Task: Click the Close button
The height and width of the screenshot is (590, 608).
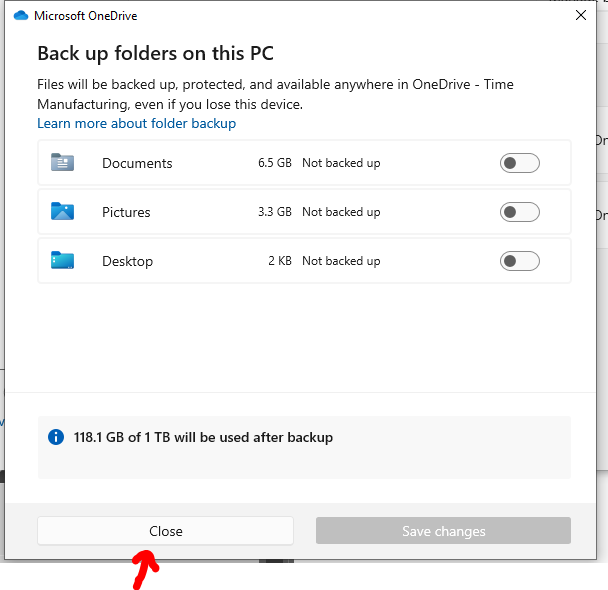Action: (x=166, y=531)
